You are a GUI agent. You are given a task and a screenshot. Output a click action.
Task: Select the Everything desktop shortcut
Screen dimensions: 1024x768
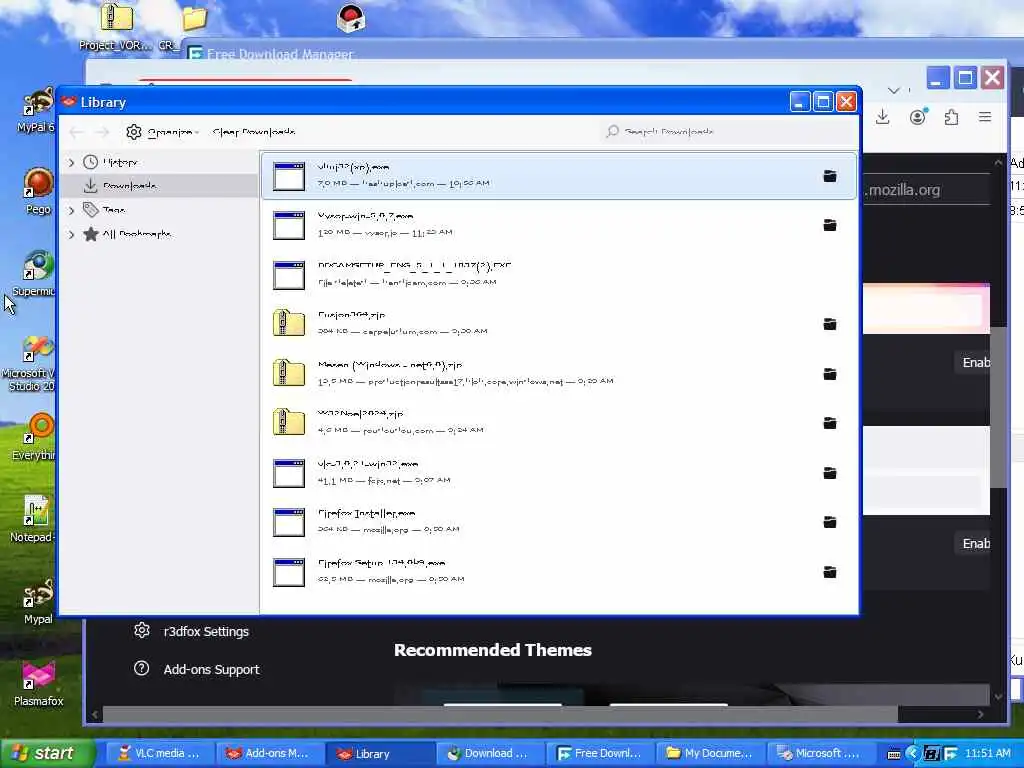[36, 437]
